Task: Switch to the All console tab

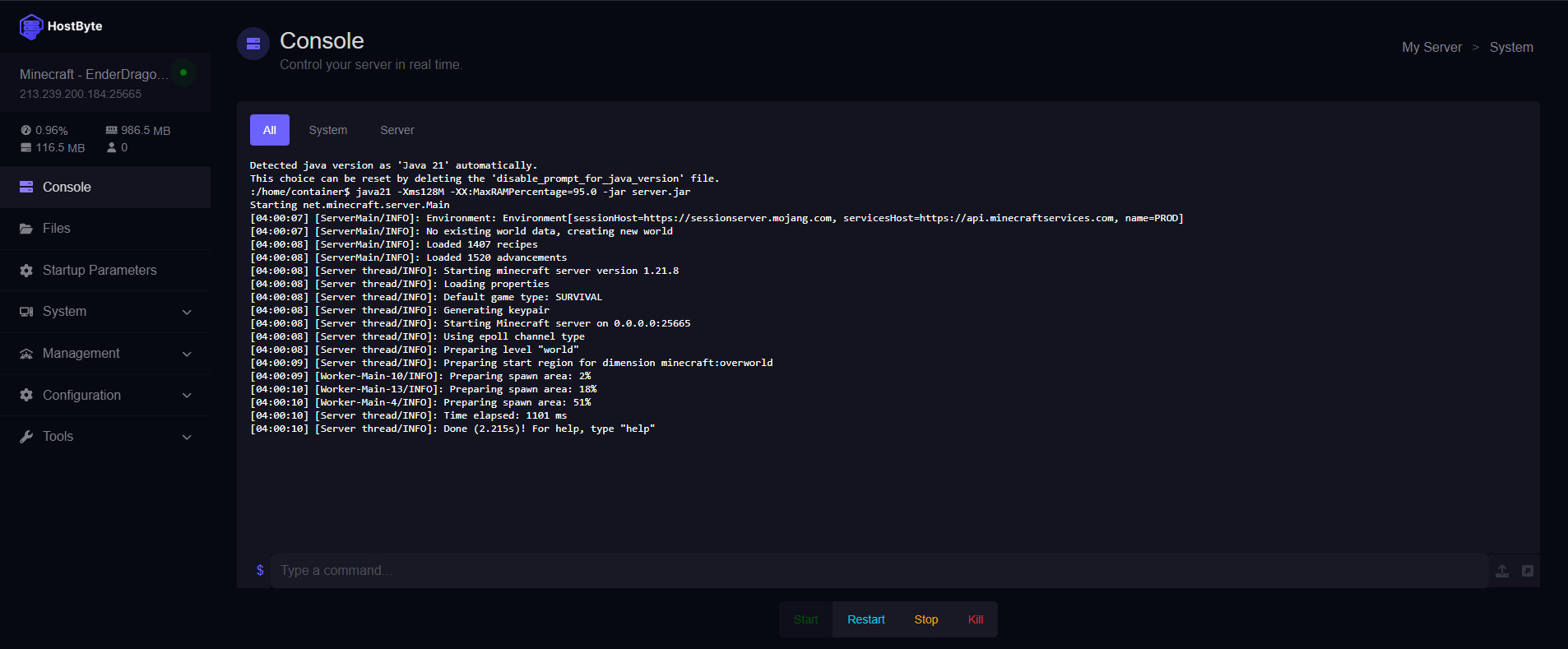Action: 270,130
